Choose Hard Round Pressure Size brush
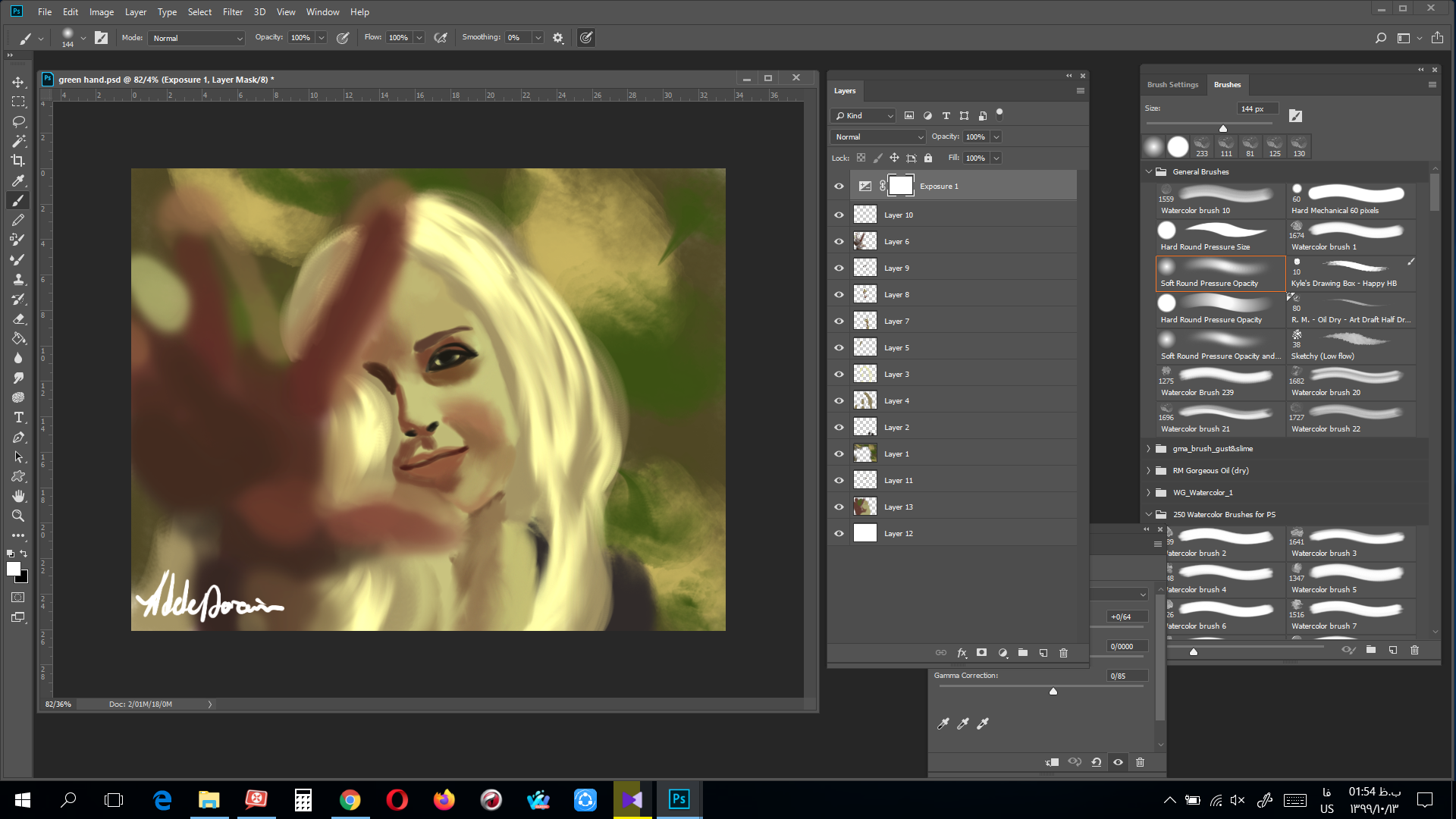 [x=1220, y=238]
